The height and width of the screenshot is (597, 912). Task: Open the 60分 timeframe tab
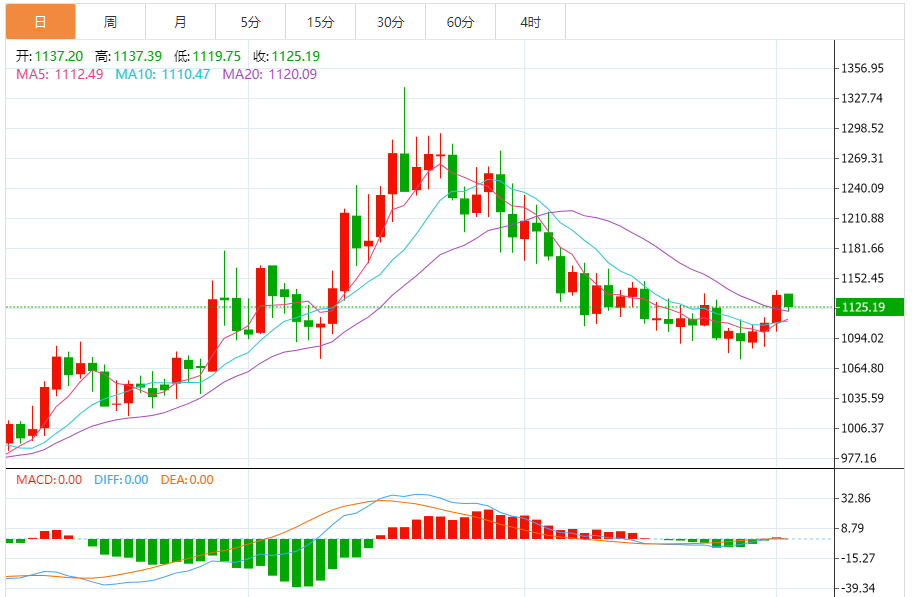click(x=460, y=21)
